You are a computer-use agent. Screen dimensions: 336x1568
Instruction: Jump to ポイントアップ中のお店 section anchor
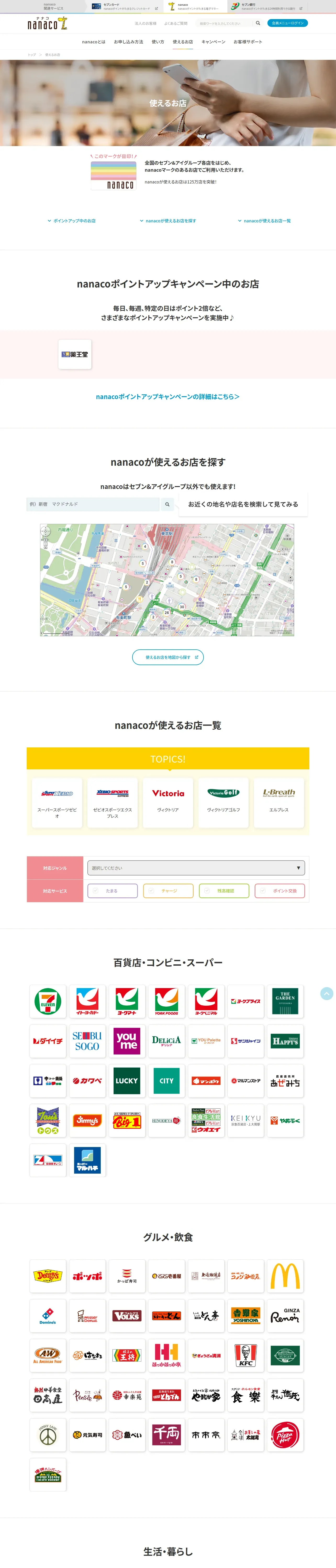click(x=71, y=221)
